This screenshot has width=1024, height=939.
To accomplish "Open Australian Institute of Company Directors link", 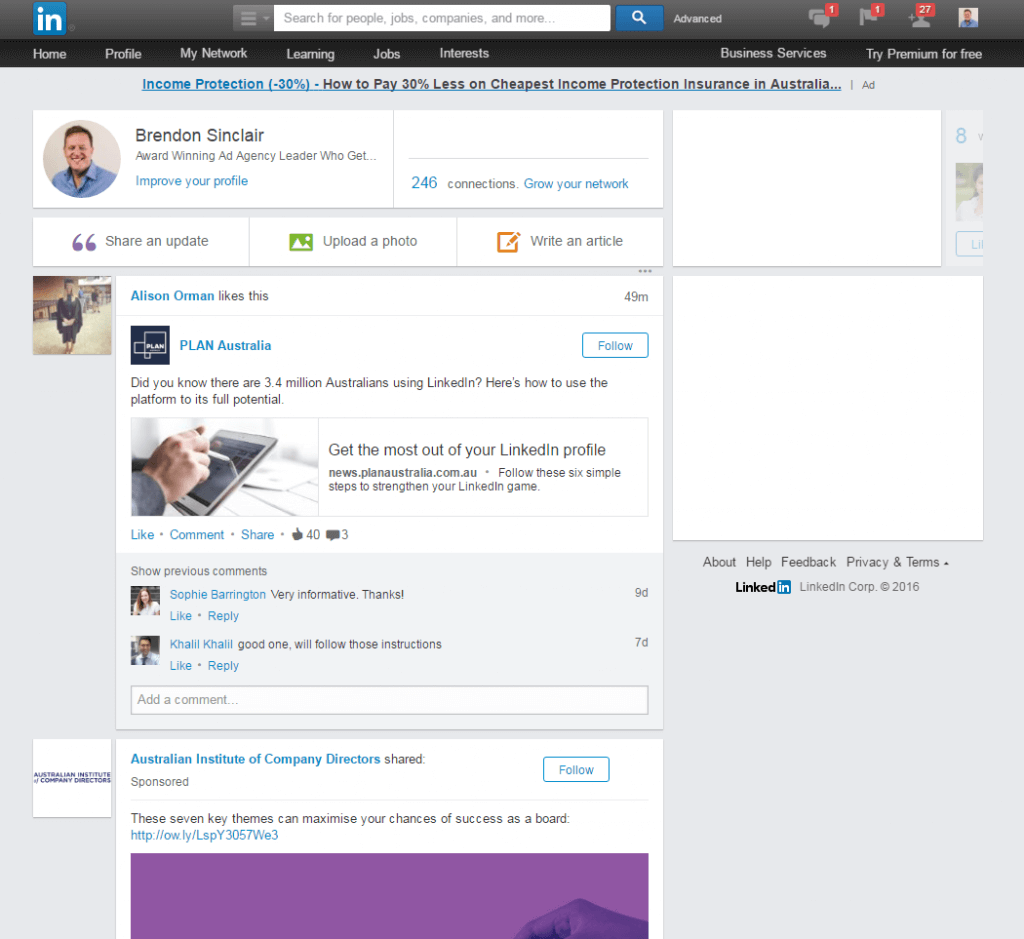I will [x=255, y=759].
